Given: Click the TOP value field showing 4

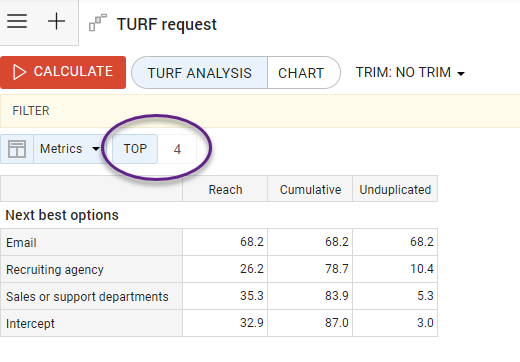Looking at the screenshot, I should pos(177,149).
